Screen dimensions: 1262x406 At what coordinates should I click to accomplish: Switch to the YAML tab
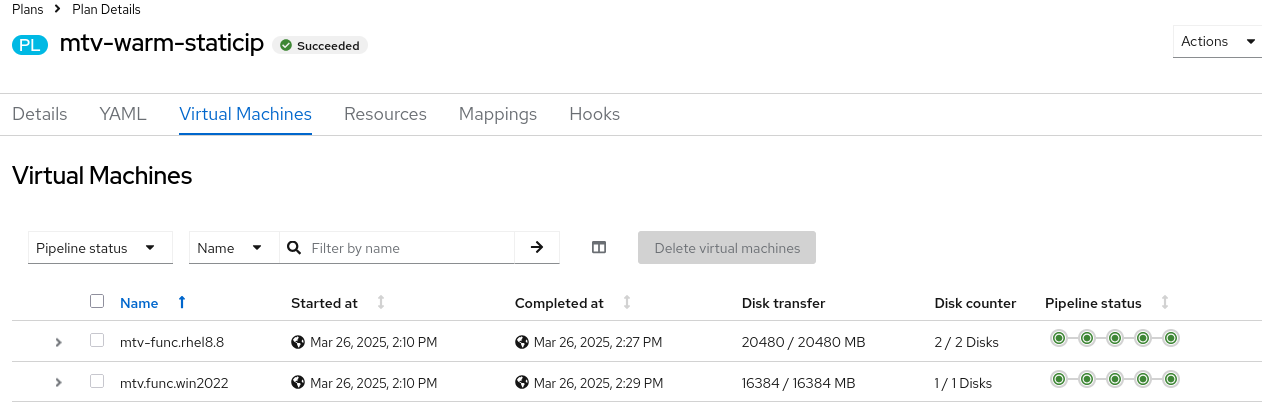click(123, 114)
